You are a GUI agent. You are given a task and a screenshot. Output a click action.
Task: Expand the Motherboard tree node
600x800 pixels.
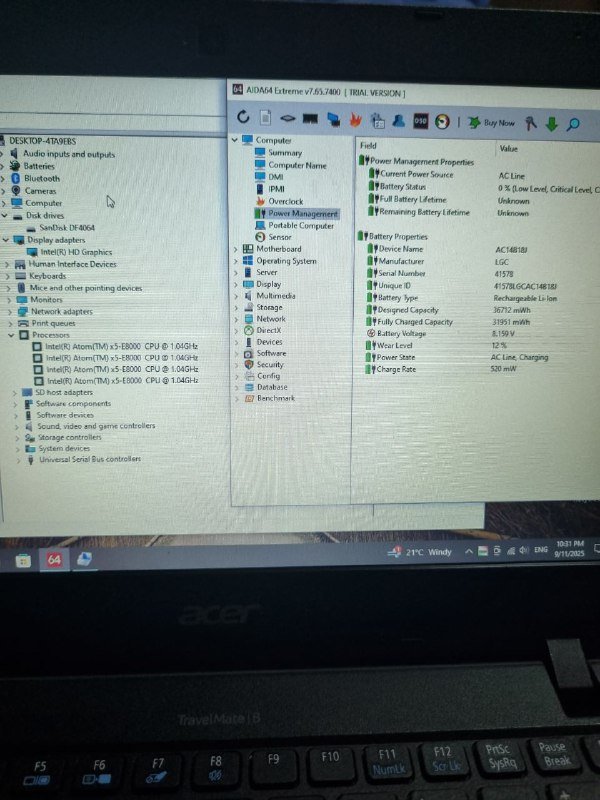coord(236,249)
